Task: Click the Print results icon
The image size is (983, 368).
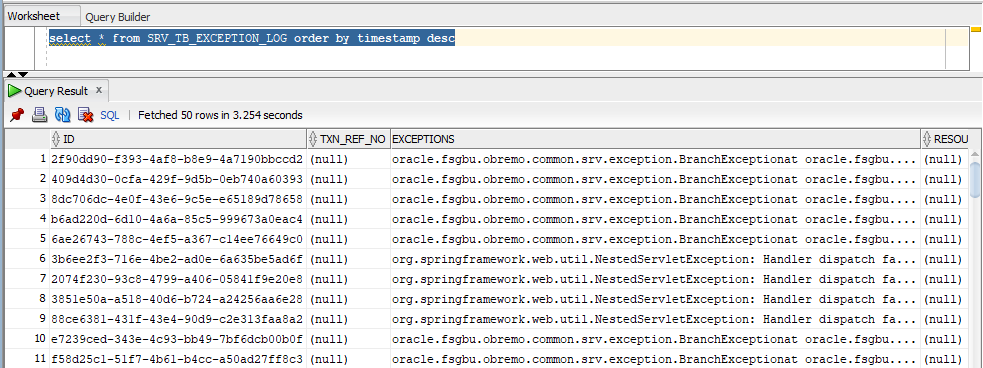Action: click(39, 115)
